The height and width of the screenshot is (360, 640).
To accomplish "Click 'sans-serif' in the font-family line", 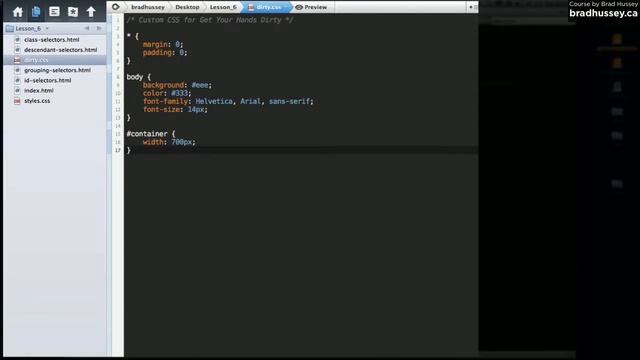I will pyautogui.click(x=289, y=101).
